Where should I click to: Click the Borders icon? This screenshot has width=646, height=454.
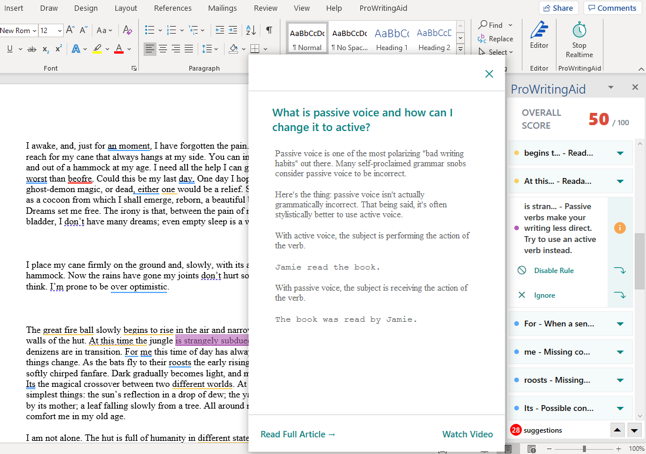pyautogui.click(x=255, y=49)
